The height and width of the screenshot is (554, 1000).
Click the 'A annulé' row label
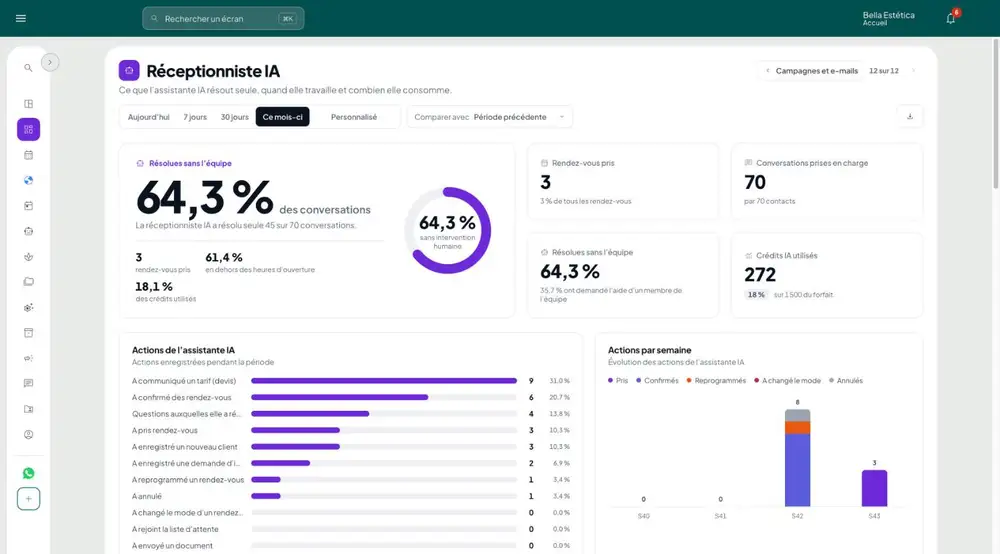(x=147, y=497)
